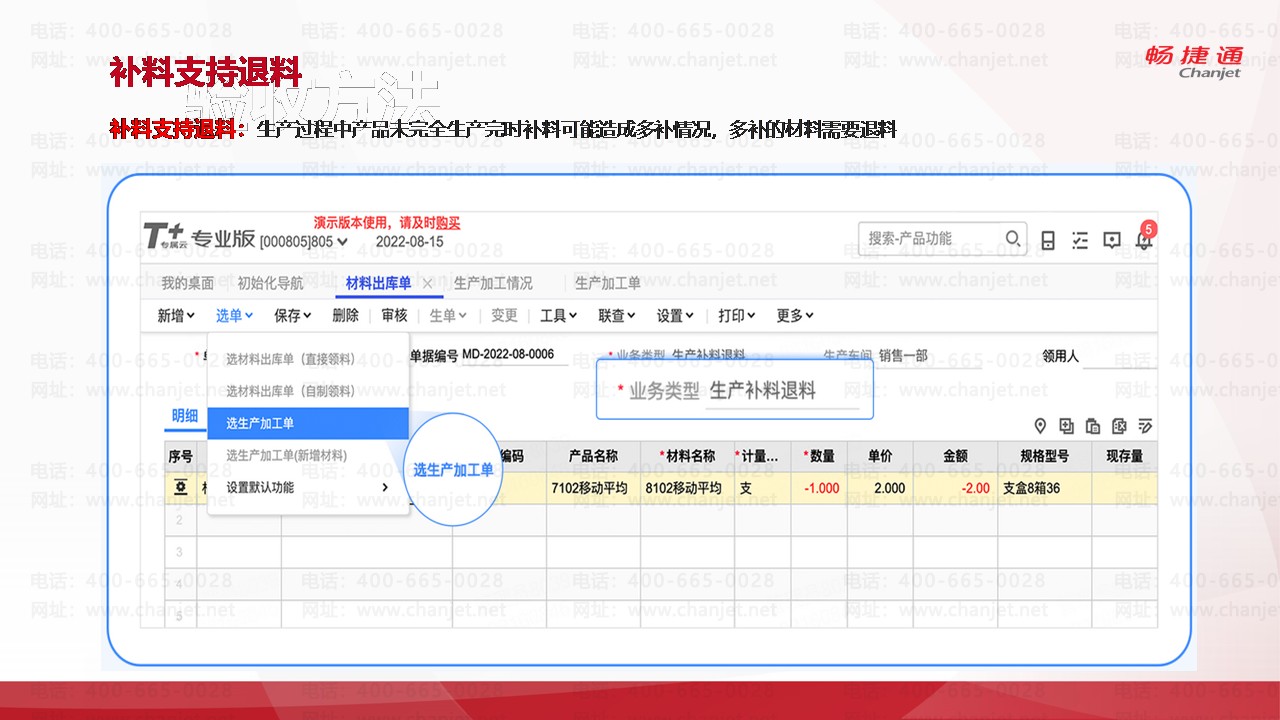Click the spec cell 支盒8箱36
The height and width of the screenshot is (720, 1280).
coord(1044,488)
